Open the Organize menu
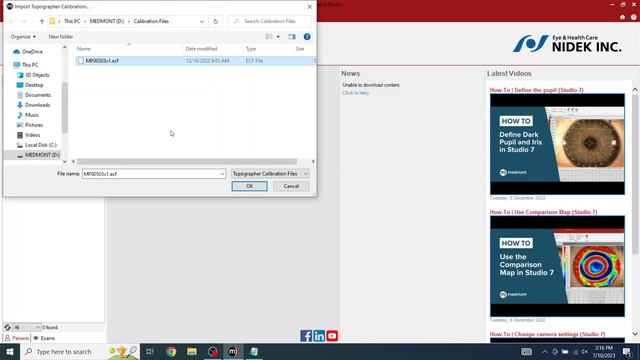Screen dimensions: 640x360 tap(23, 37)
